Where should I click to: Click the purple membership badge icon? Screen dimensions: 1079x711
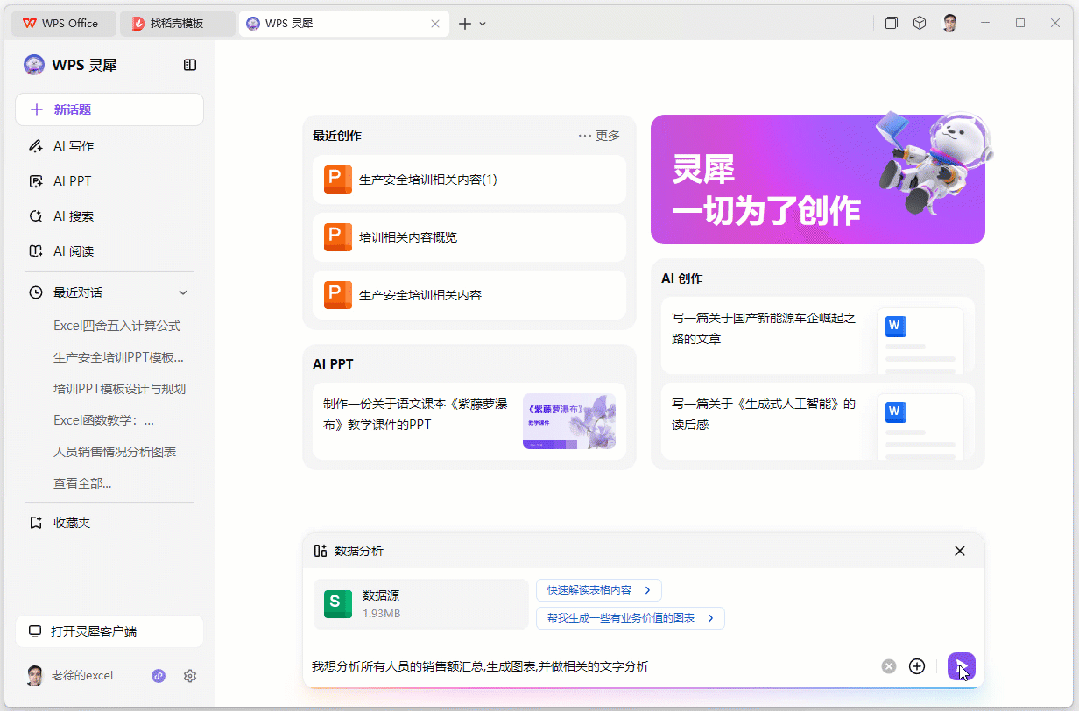point(159,676)
